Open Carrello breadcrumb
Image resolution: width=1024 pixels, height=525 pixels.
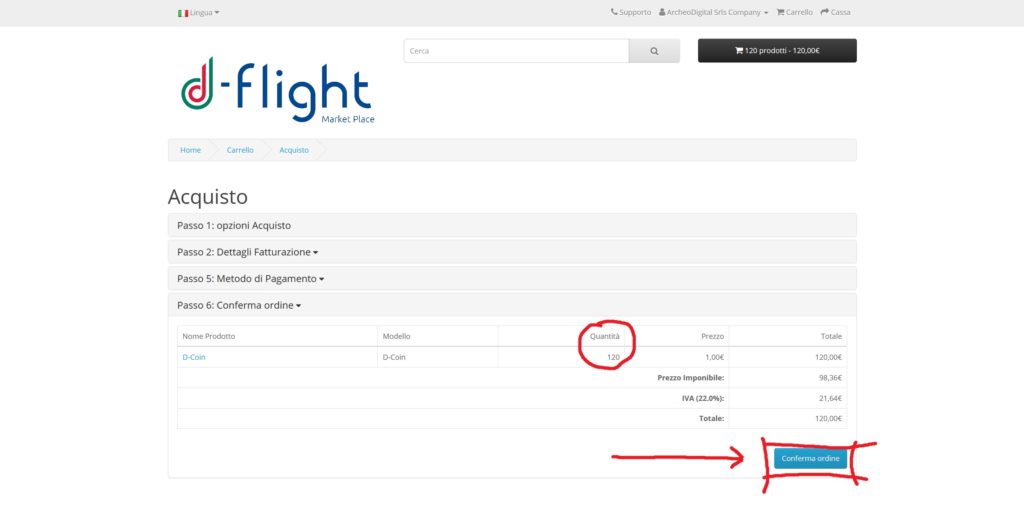240,150
